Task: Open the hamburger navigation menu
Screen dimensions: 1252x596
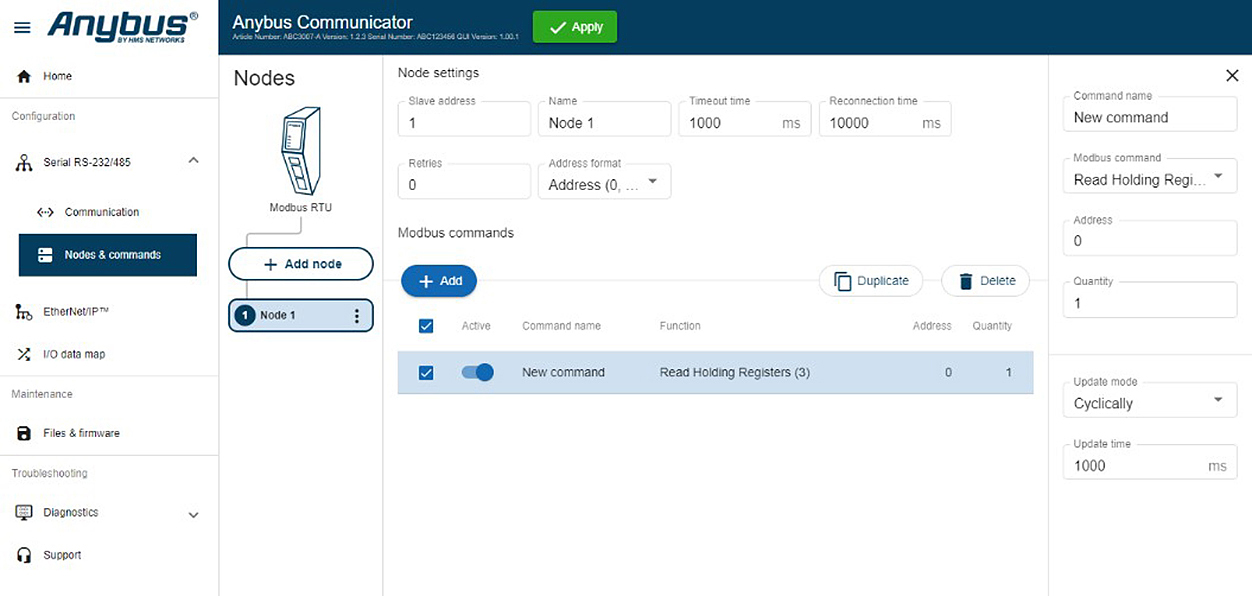Action: [x=22, y=27]
